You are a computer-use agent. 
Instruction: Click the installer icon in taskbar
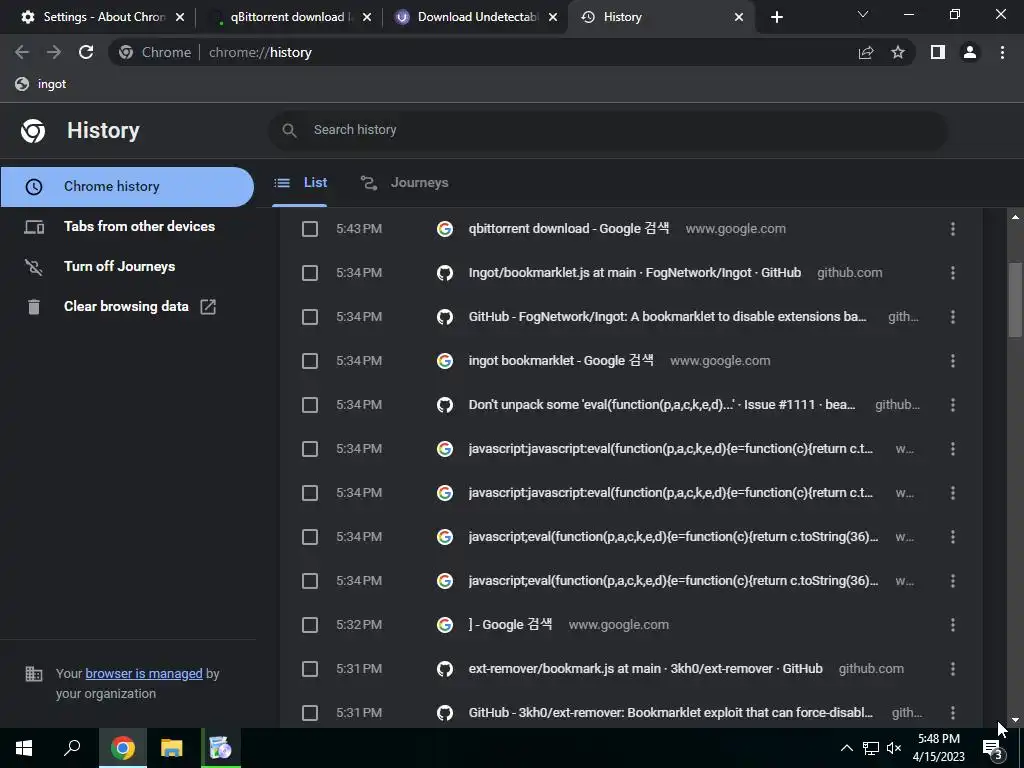point(221,748)
